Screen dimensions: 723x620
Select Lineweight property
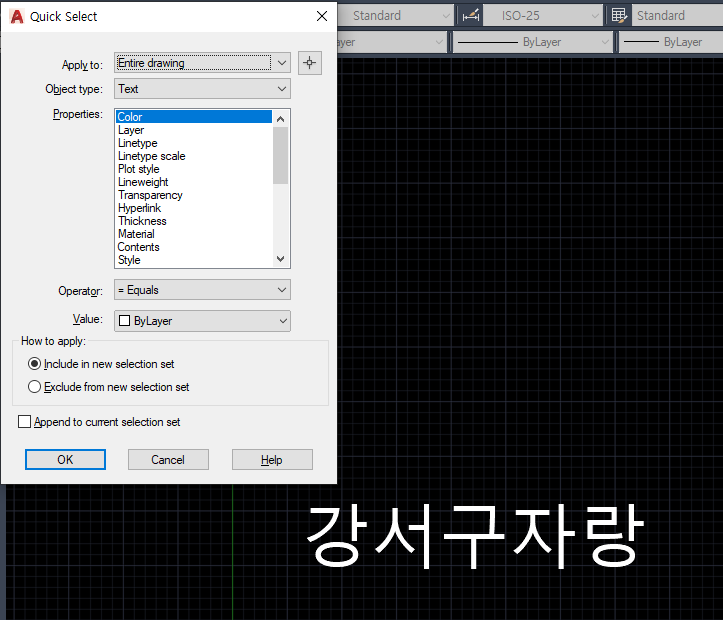[x=194, y=182]
